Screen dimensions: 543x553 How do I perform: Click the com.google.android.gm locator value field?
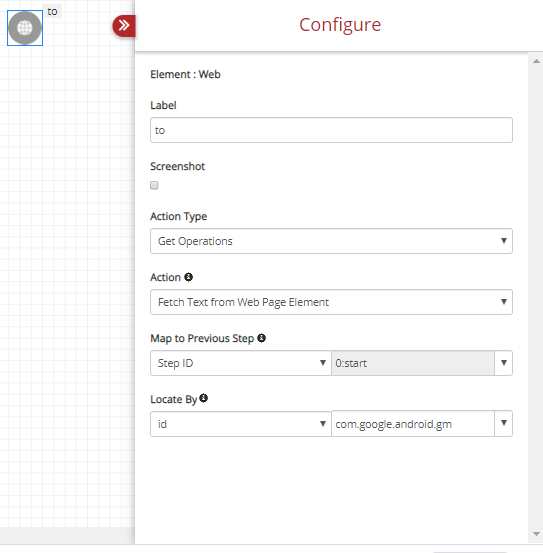tap(413, 424)
